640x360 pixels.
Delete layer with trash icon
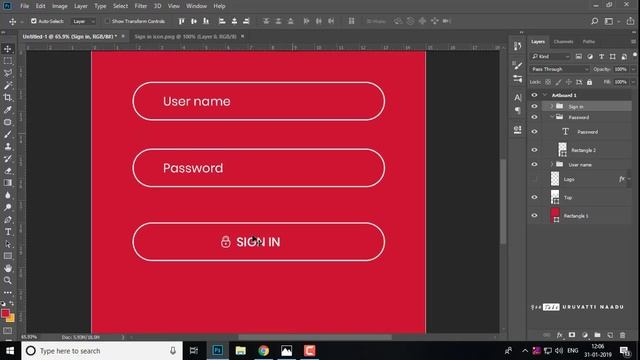[622, 335]
